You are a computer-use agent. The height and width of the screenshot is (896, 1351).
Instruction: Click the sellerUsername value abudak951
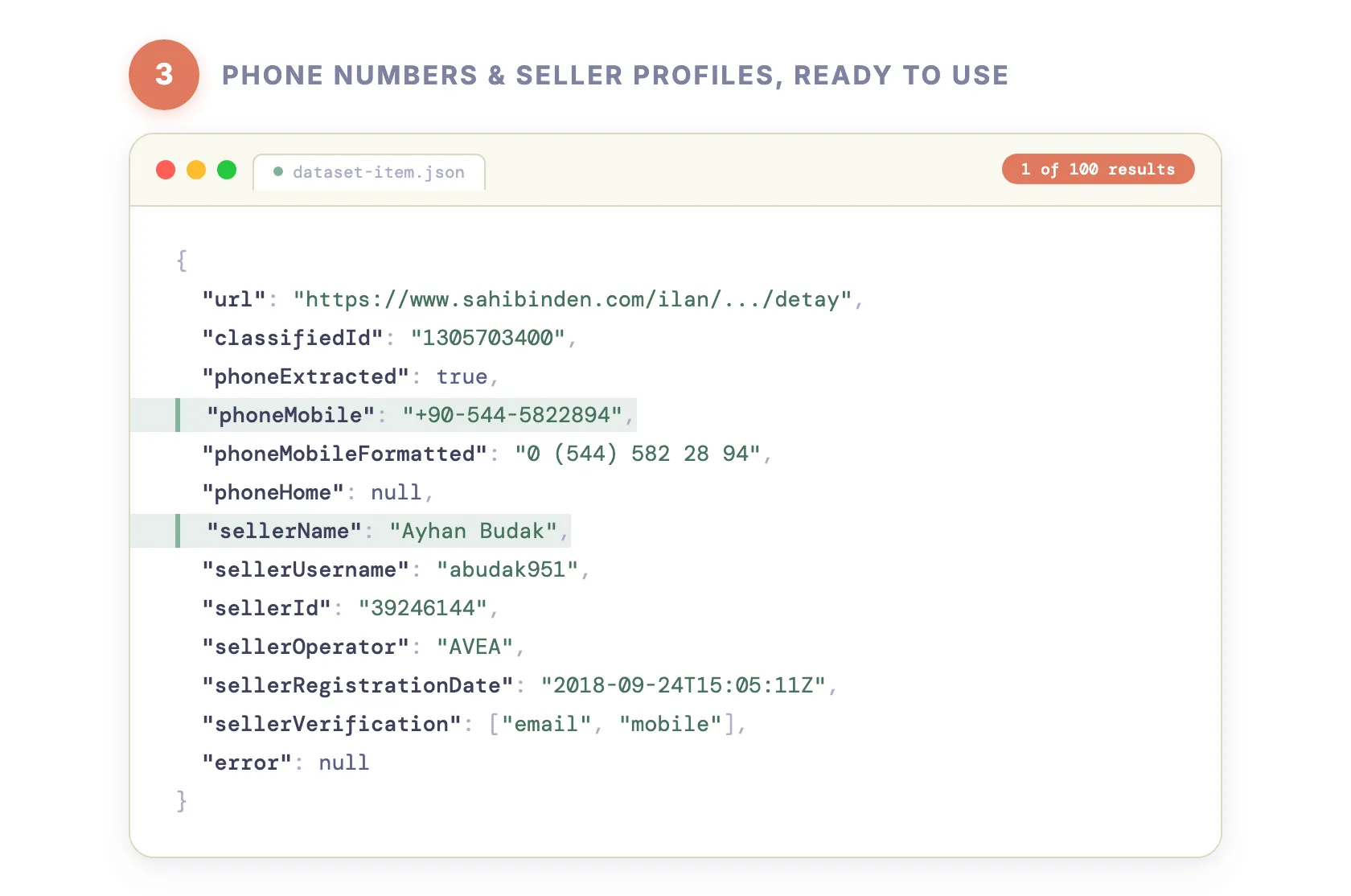pos(509,569)
